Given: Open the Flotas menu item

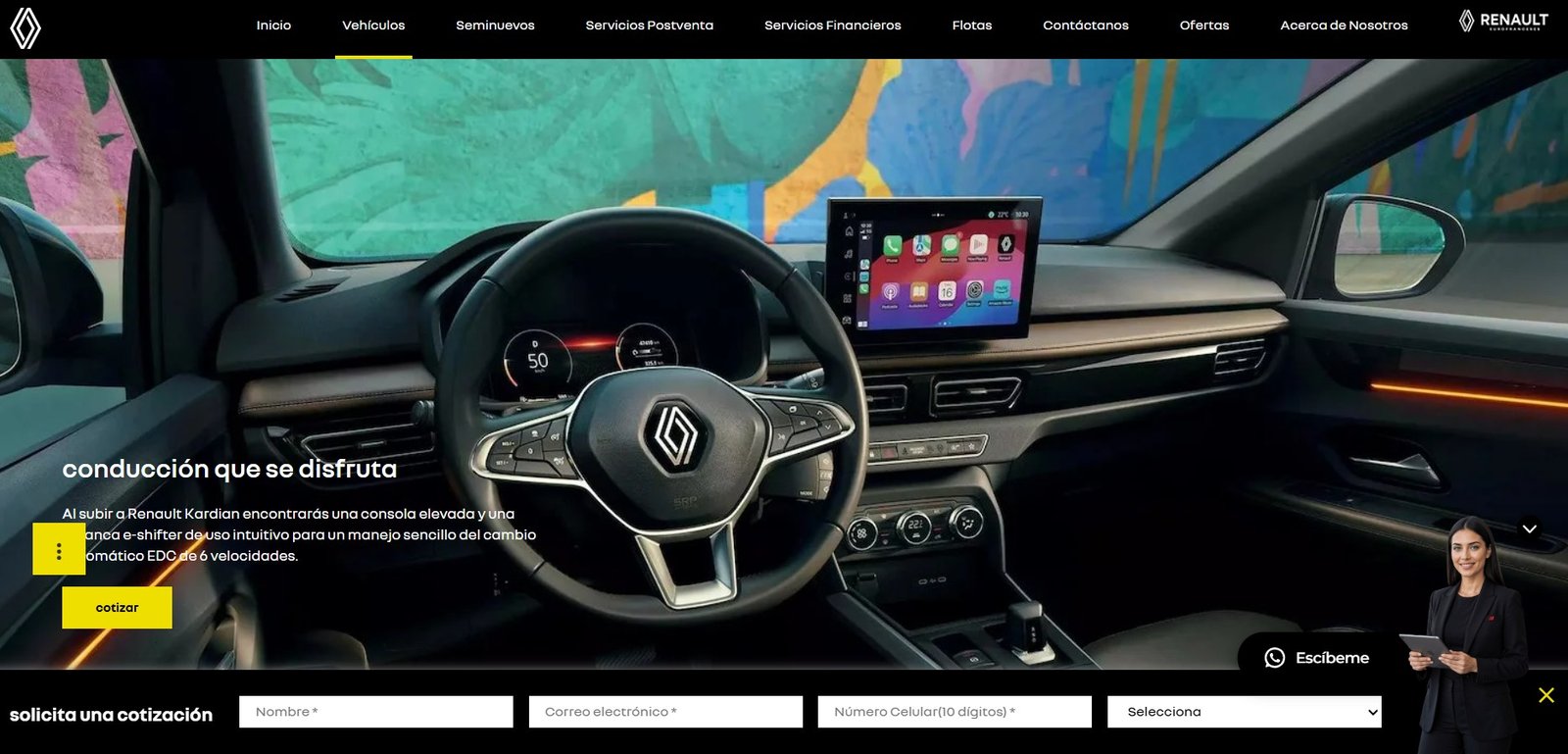Looking at the screenshot, I should pos(972,25).
